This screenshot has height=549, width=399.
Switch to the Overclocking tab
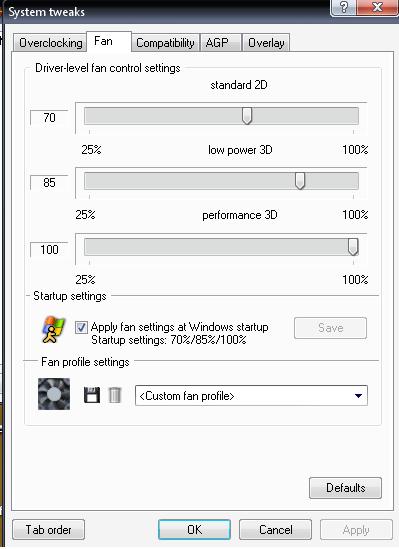[50, 43]
